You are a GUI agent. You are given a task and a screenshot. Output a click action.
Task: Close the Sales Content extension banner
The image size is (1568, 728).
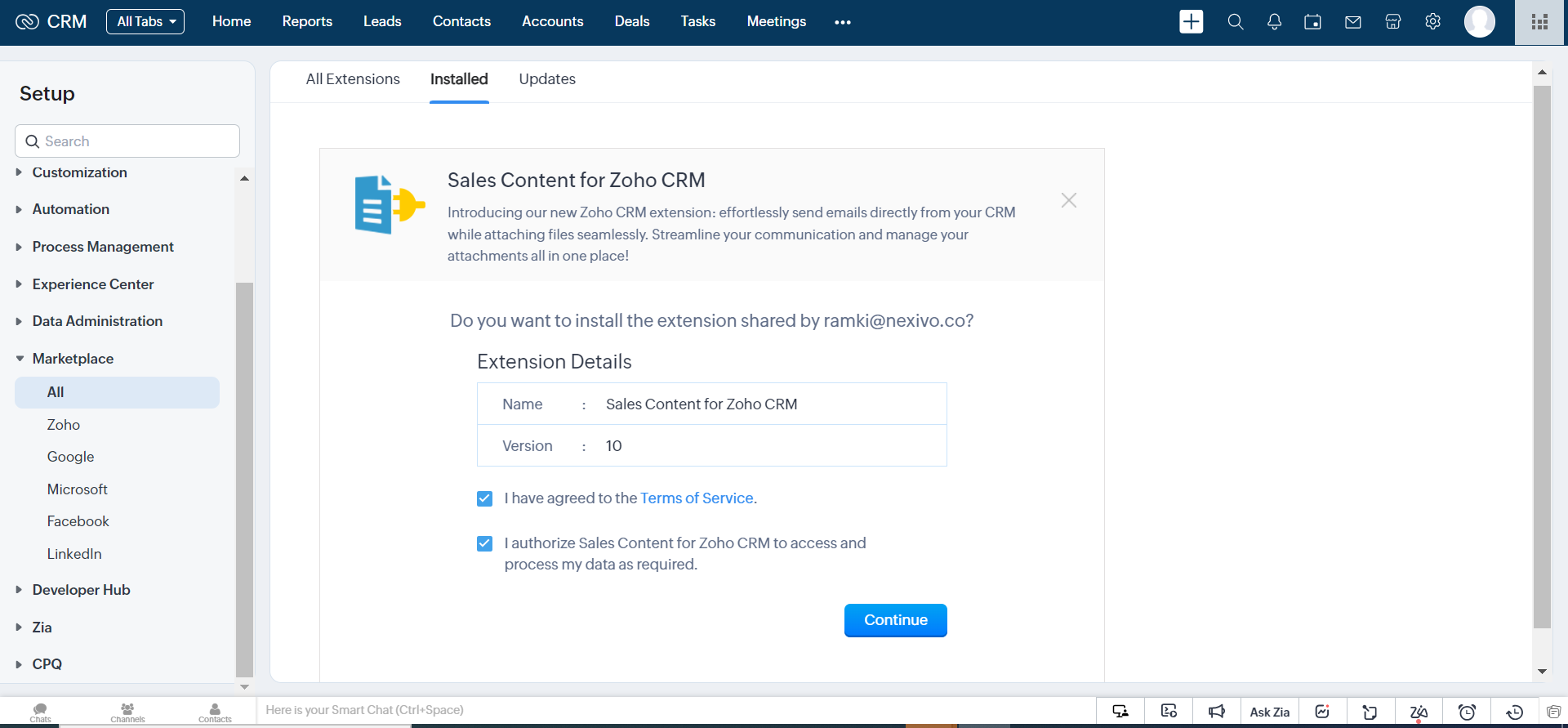(x=1069, y=200)
